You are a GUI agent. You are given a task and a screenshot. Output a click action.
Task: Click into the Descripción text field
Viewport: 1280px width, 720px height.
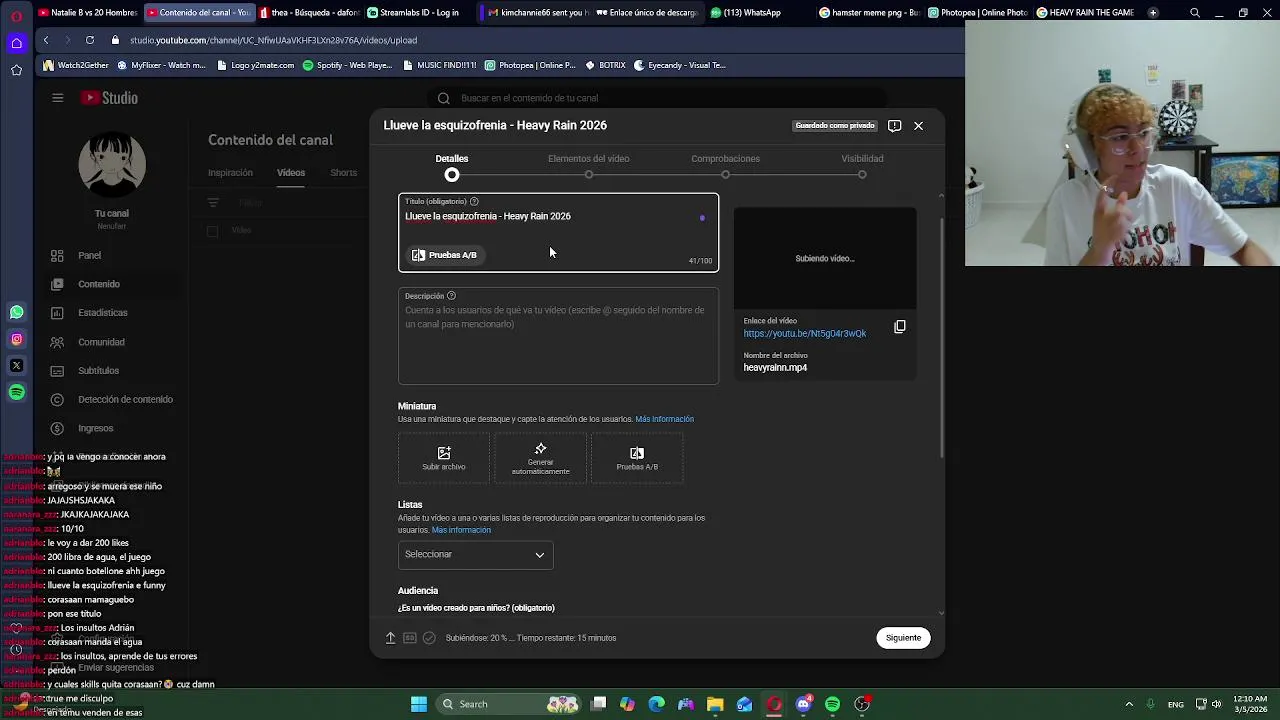coord(558,336)
